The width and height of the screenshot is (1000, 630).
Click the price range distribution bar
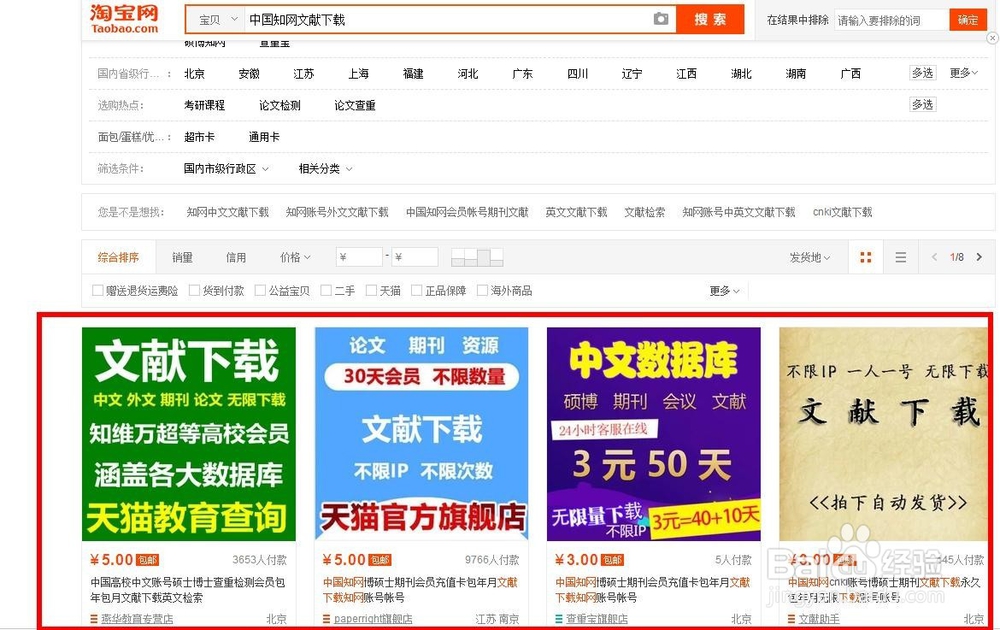(x=477, y=257)
